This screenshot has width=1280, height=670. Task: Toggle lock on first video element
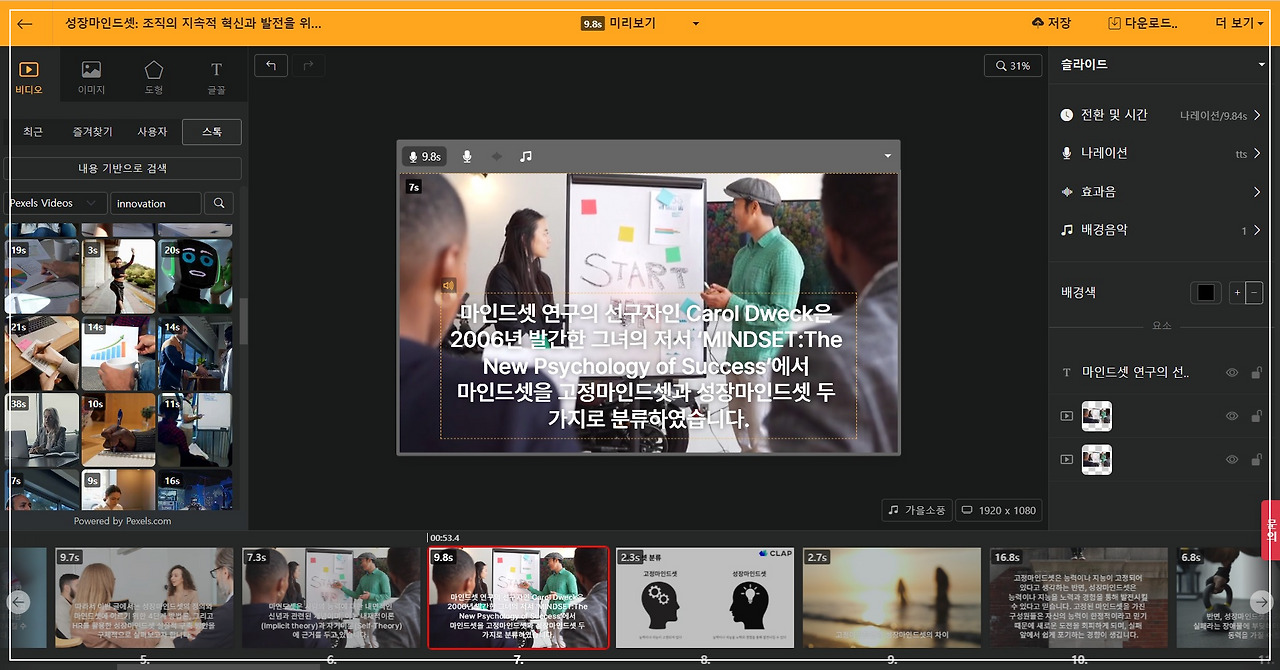click(1258, 416)
